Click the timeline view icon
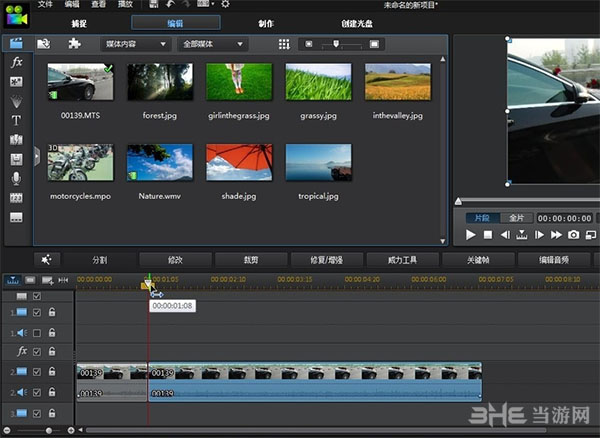The height and width of the screenshot is (438, 600). tap(13, 280)
